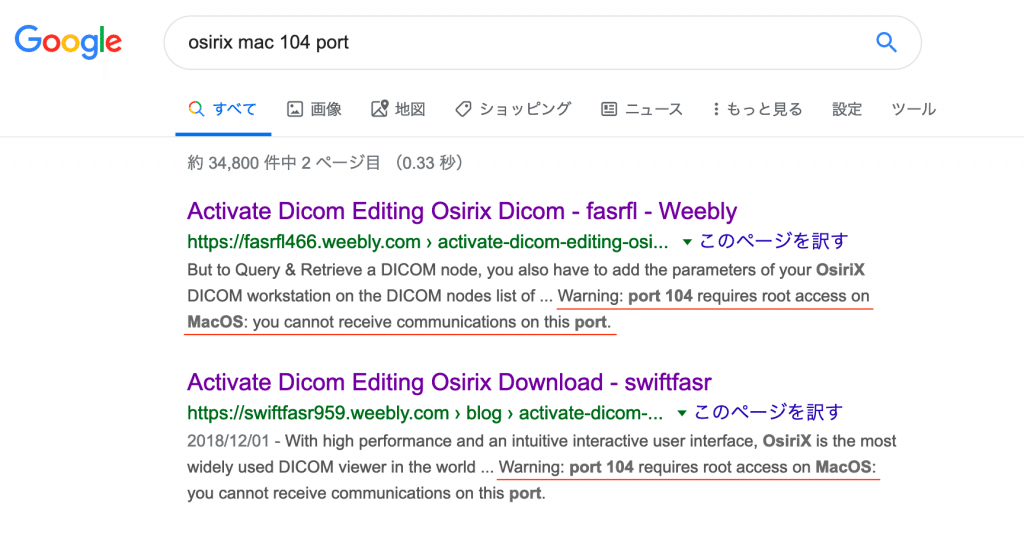Select the すべて tab
Screen dimensions: 1024x533
click(x=223, y=109)
